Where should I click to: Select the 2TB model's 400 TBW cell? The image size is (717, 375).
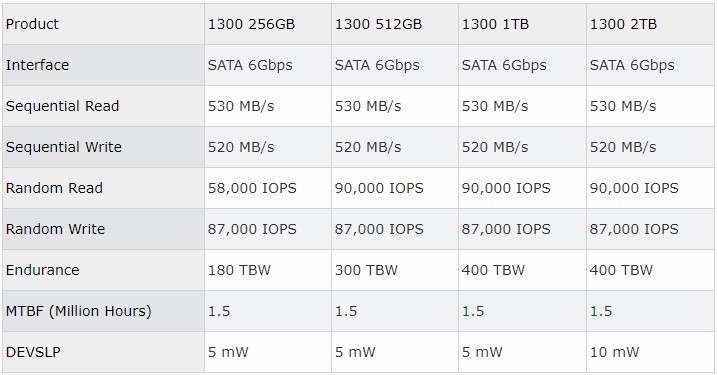(650, 270)
